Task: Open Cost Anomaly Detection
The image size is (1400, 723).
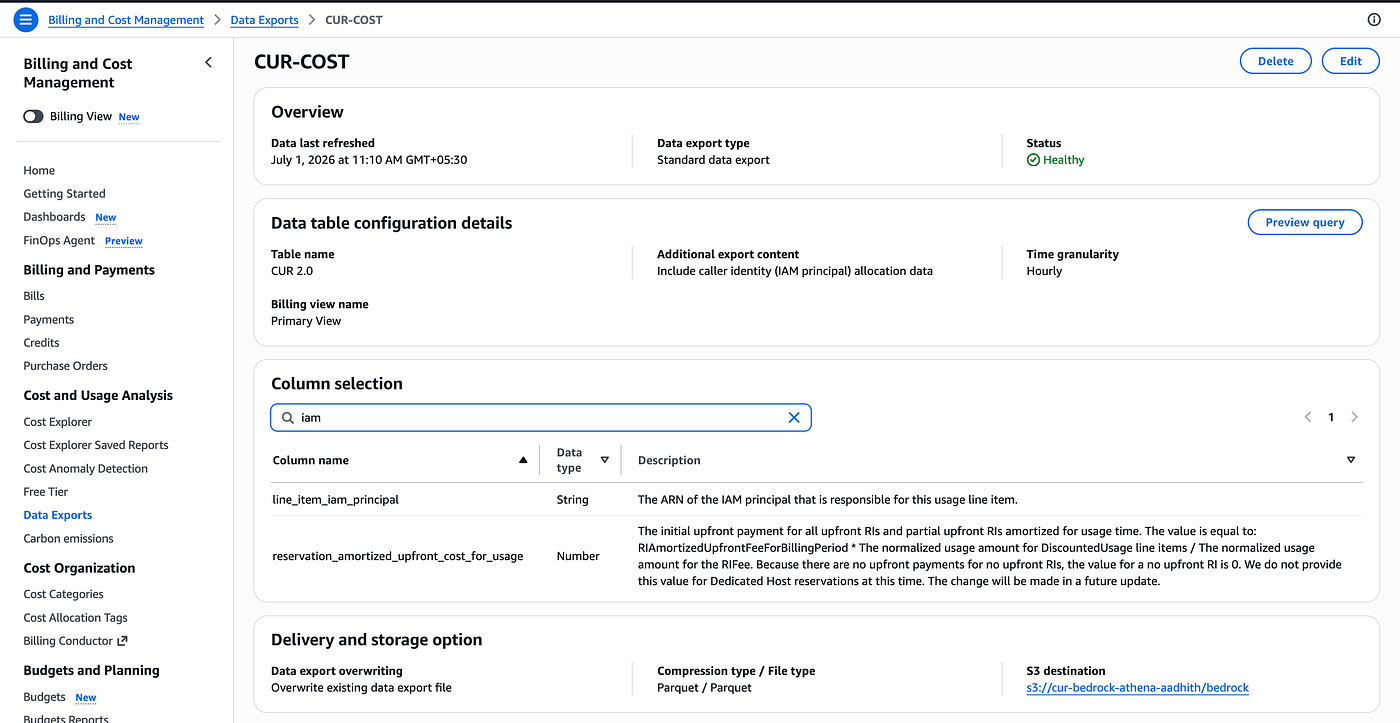Action: click(85, 469)
